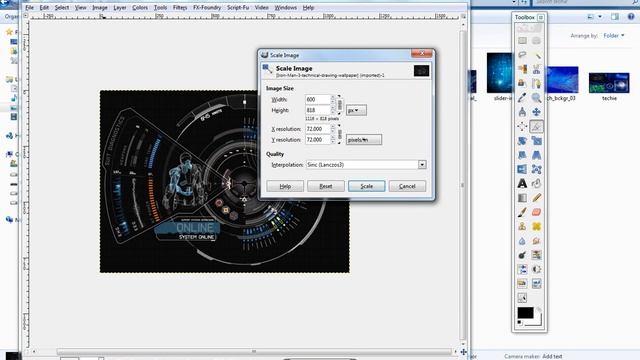Click the Cancel button in Scale Image
The image size is (640, 360).
coord(407,186)
